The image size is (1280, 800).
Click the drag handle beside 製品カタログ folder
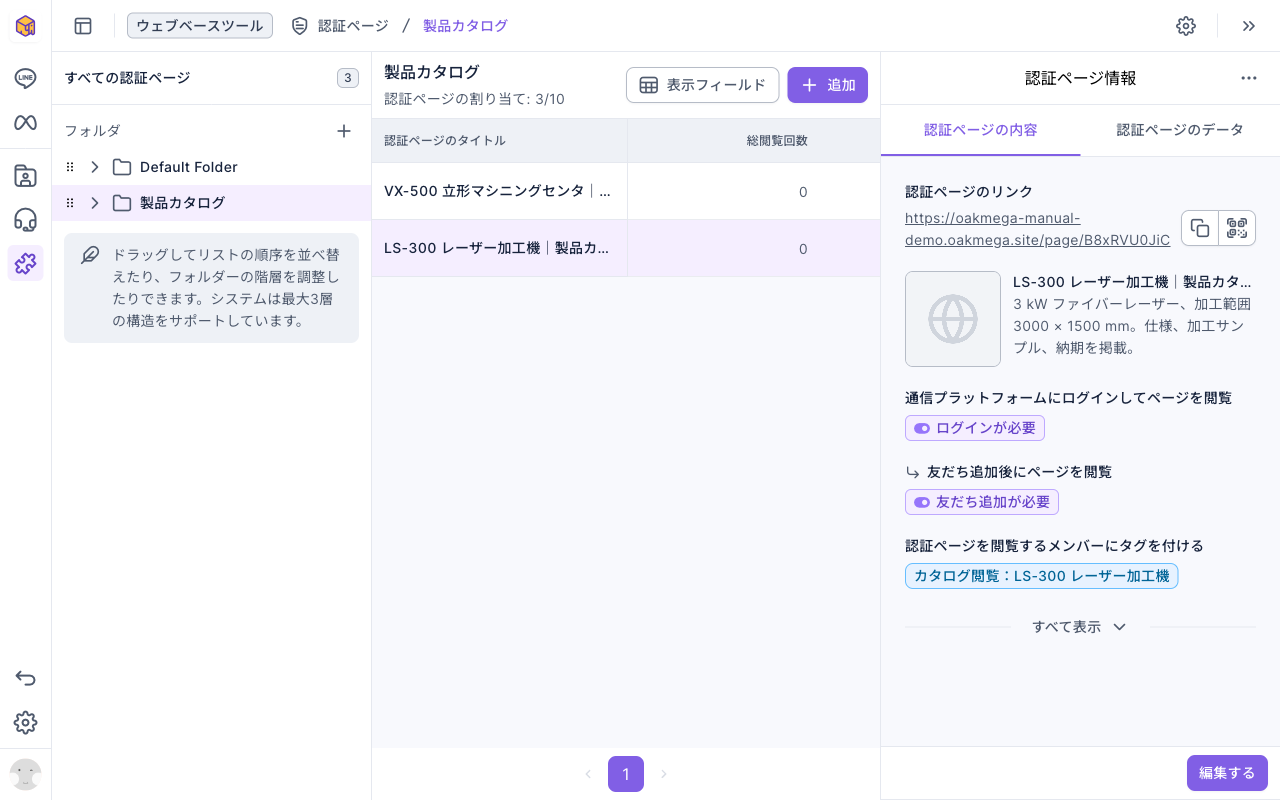70,203
